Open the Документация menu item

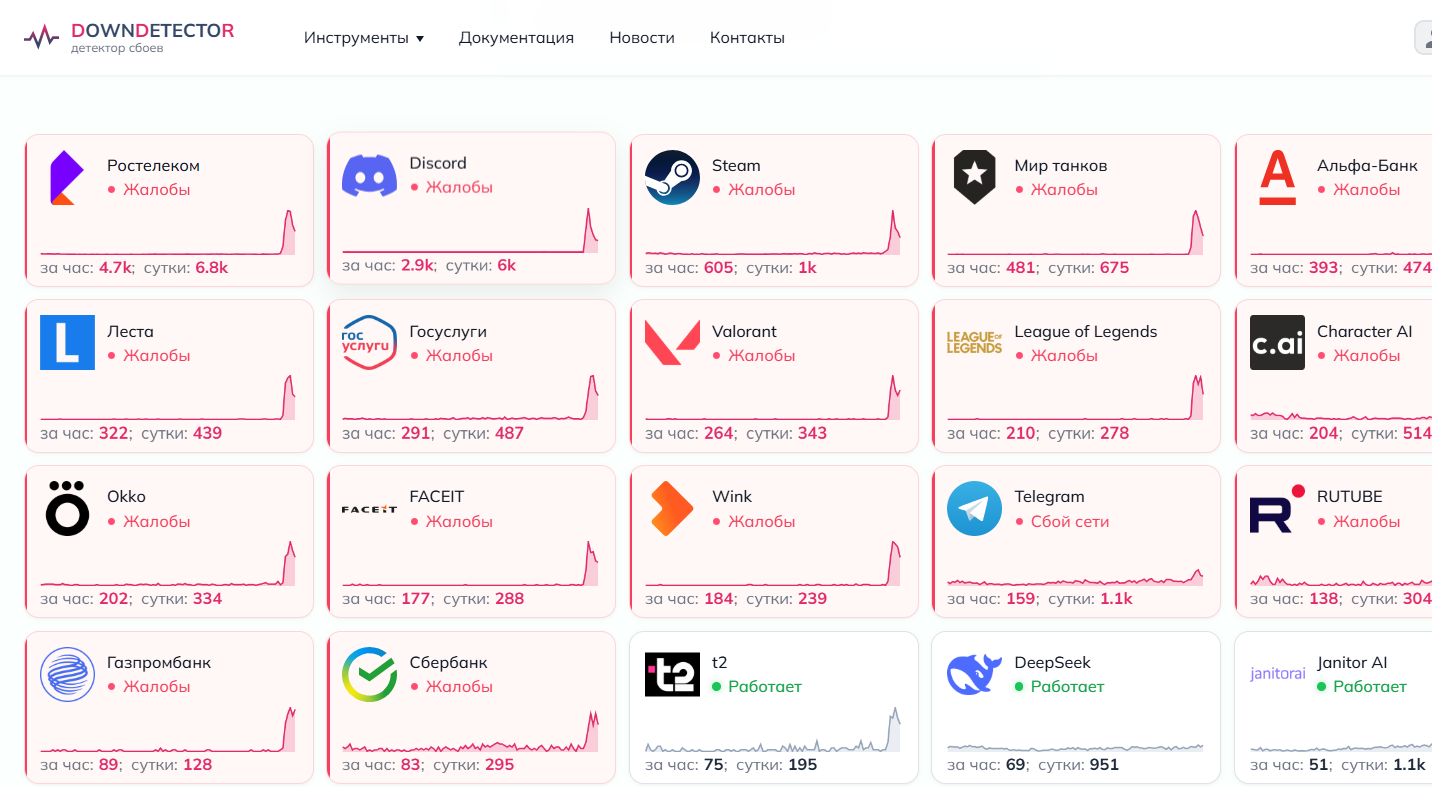[516, 38]
